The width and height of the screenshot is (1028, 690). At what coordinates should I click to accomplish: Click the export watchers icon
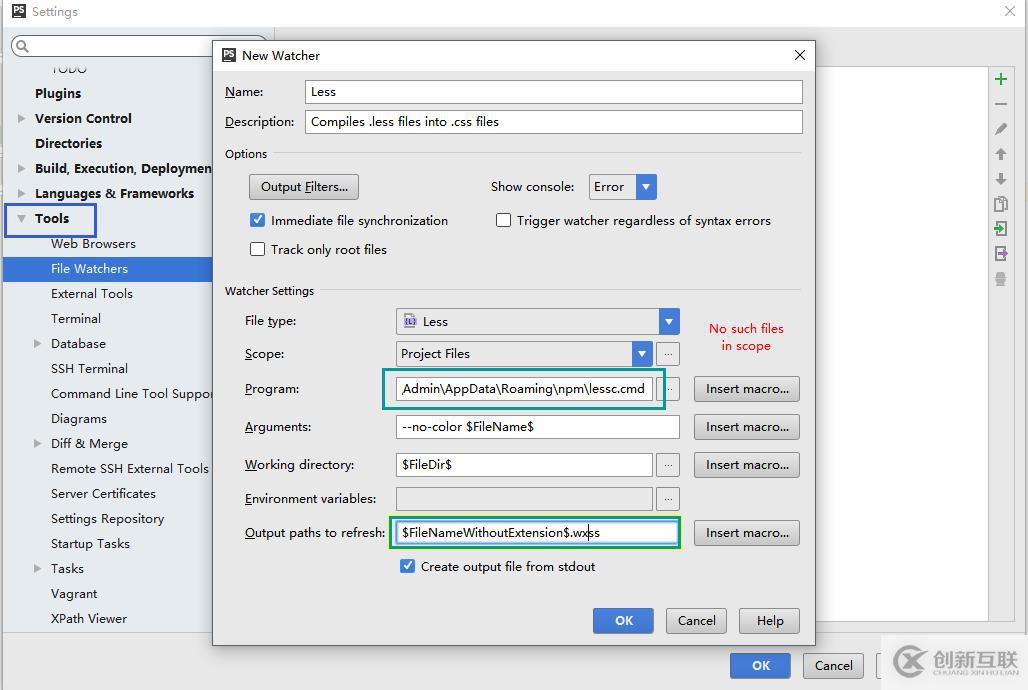(1000, 254)
